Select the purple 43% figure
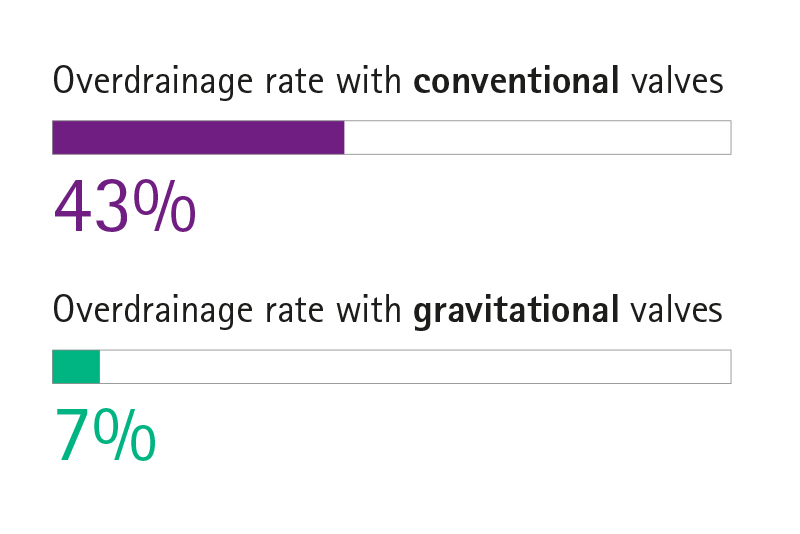 pyautogui.click(x=125, y=206)
